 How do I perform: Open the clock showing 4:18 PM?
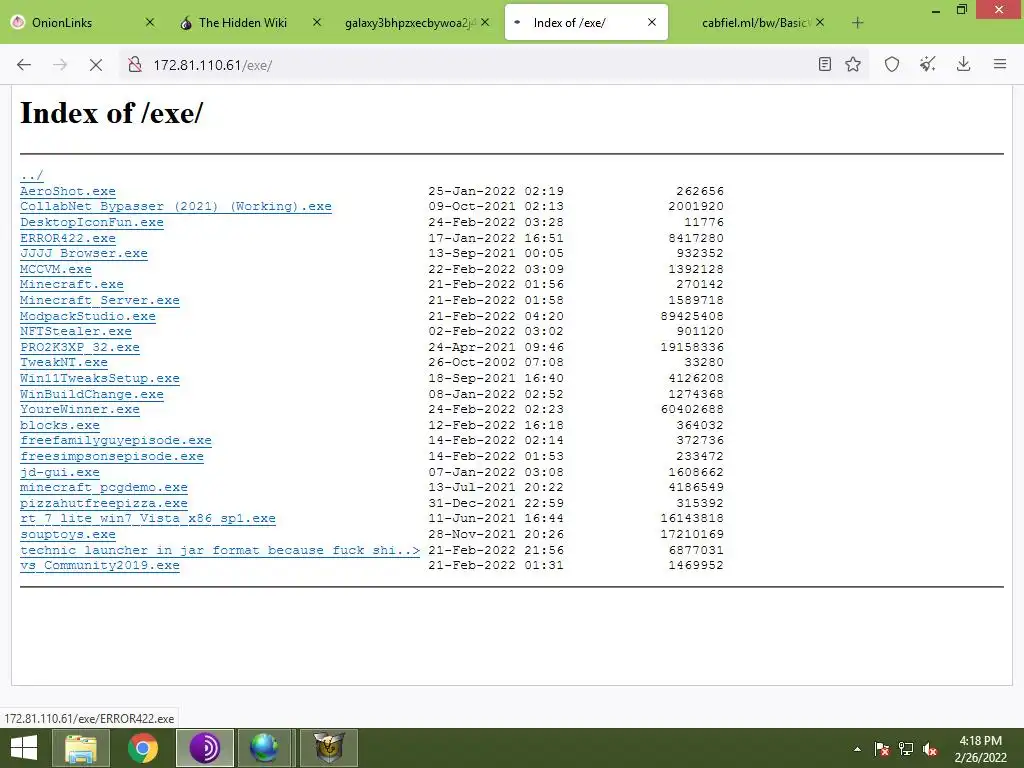(980, 749)
